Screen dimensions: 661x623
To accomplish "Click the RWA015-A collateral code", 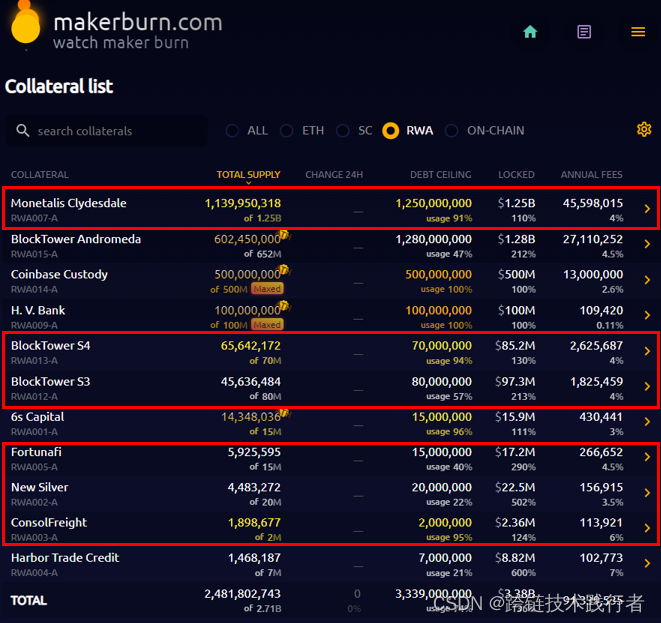I will point(35,254).
